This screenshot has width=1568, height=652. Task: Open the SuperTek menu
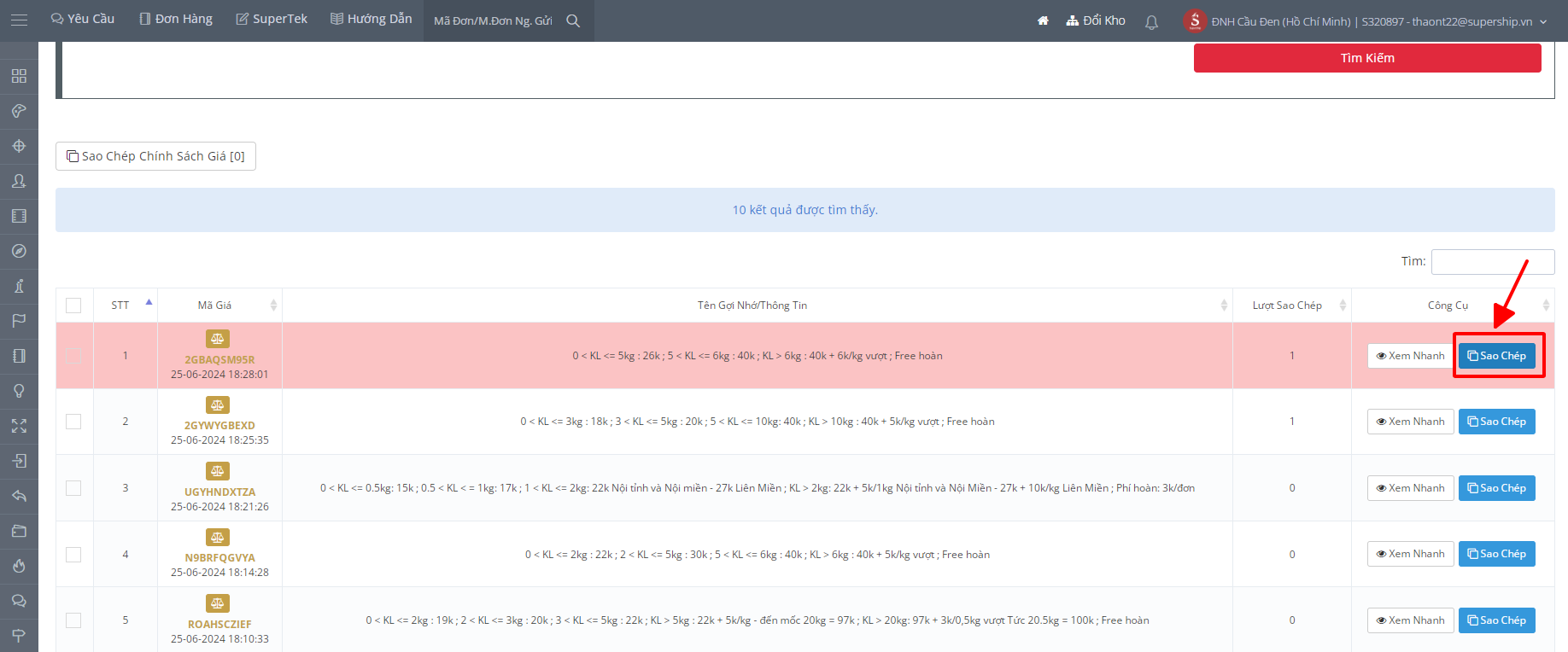point(272,19)
